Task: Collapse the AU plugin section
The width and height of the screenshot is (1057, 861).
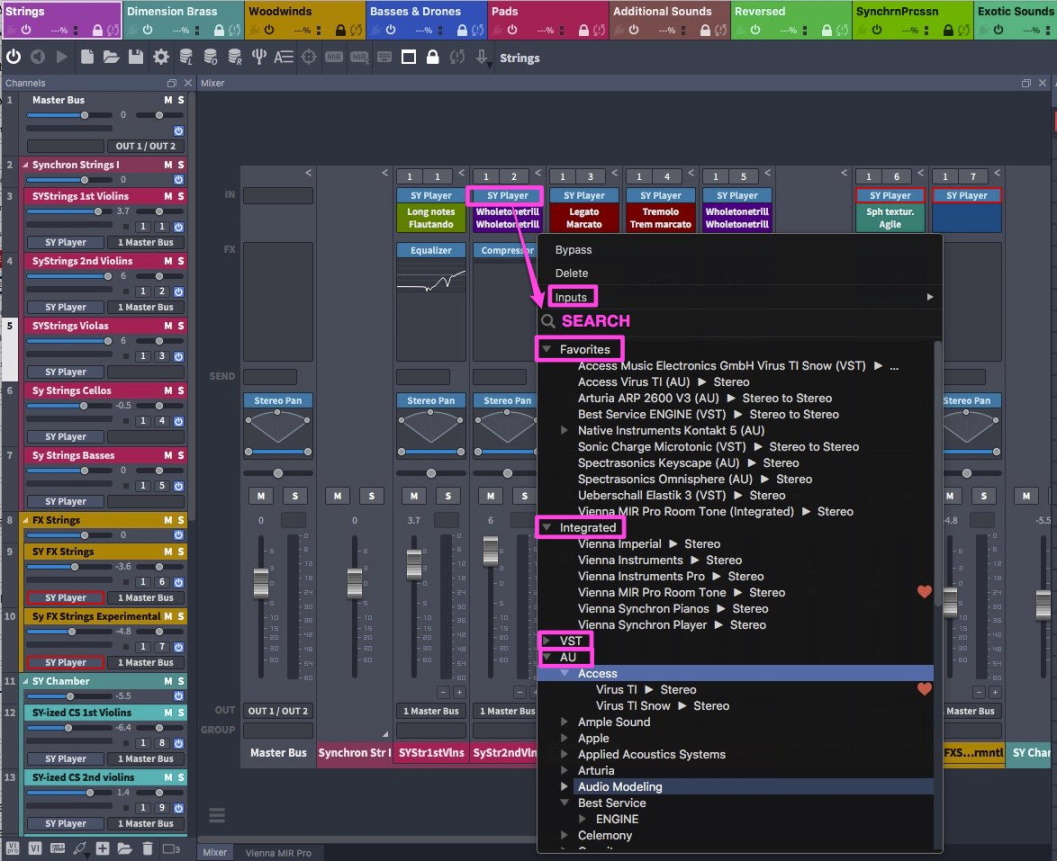Action: 547,657
